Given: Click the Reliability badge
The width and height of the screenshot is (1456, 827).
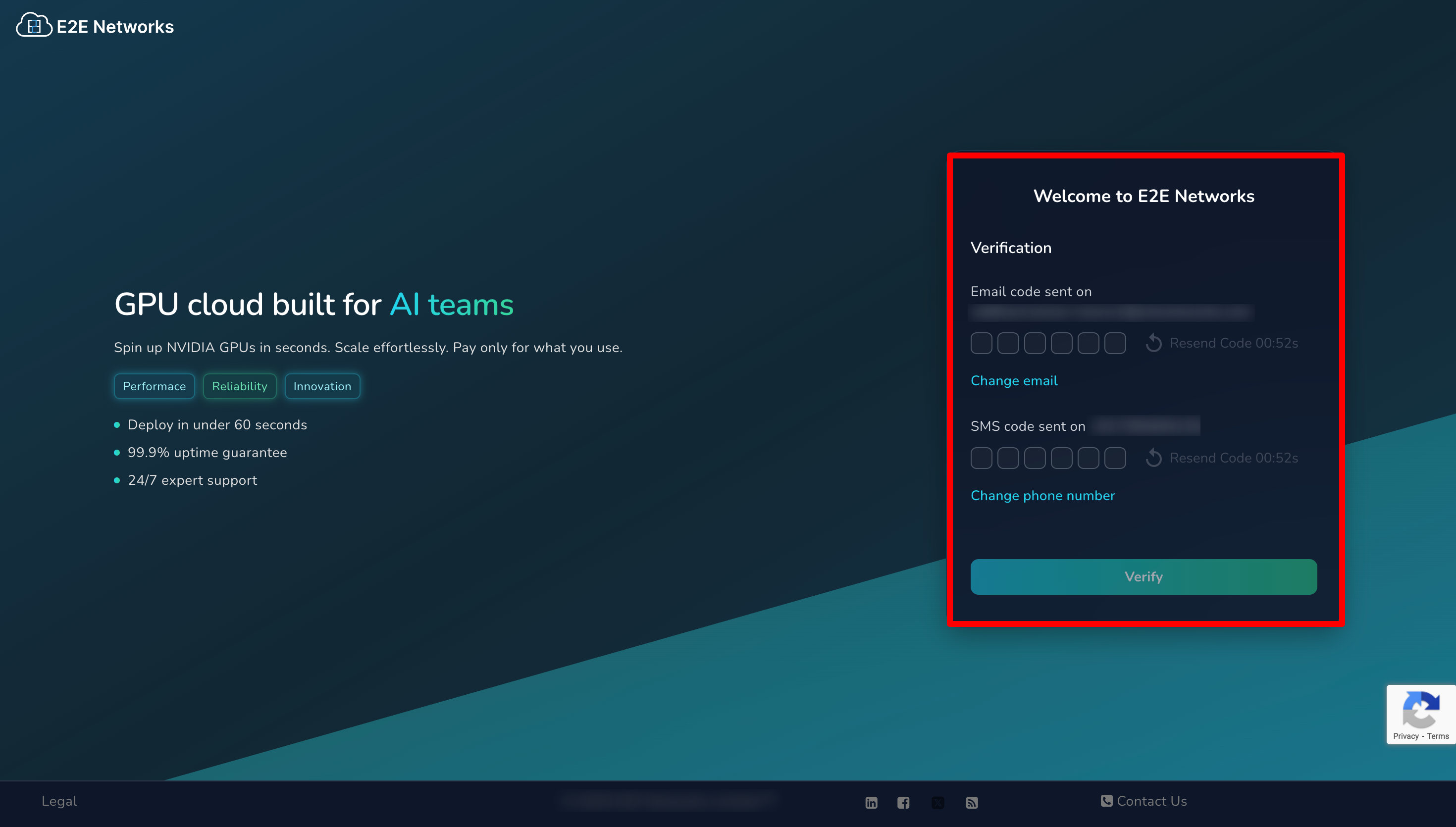Looking at the screenshot, I should 240,386.
